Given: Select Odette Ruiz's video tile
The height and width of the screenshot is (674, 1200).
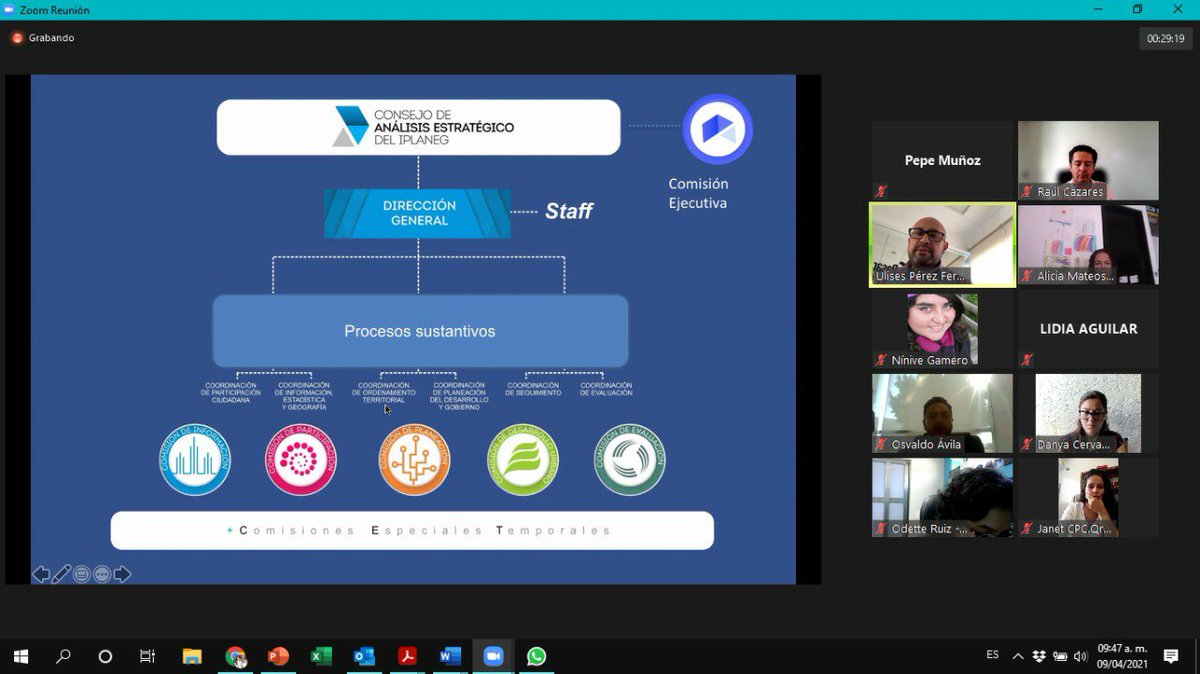Looking at the screenshot, I should coord(942,497).
